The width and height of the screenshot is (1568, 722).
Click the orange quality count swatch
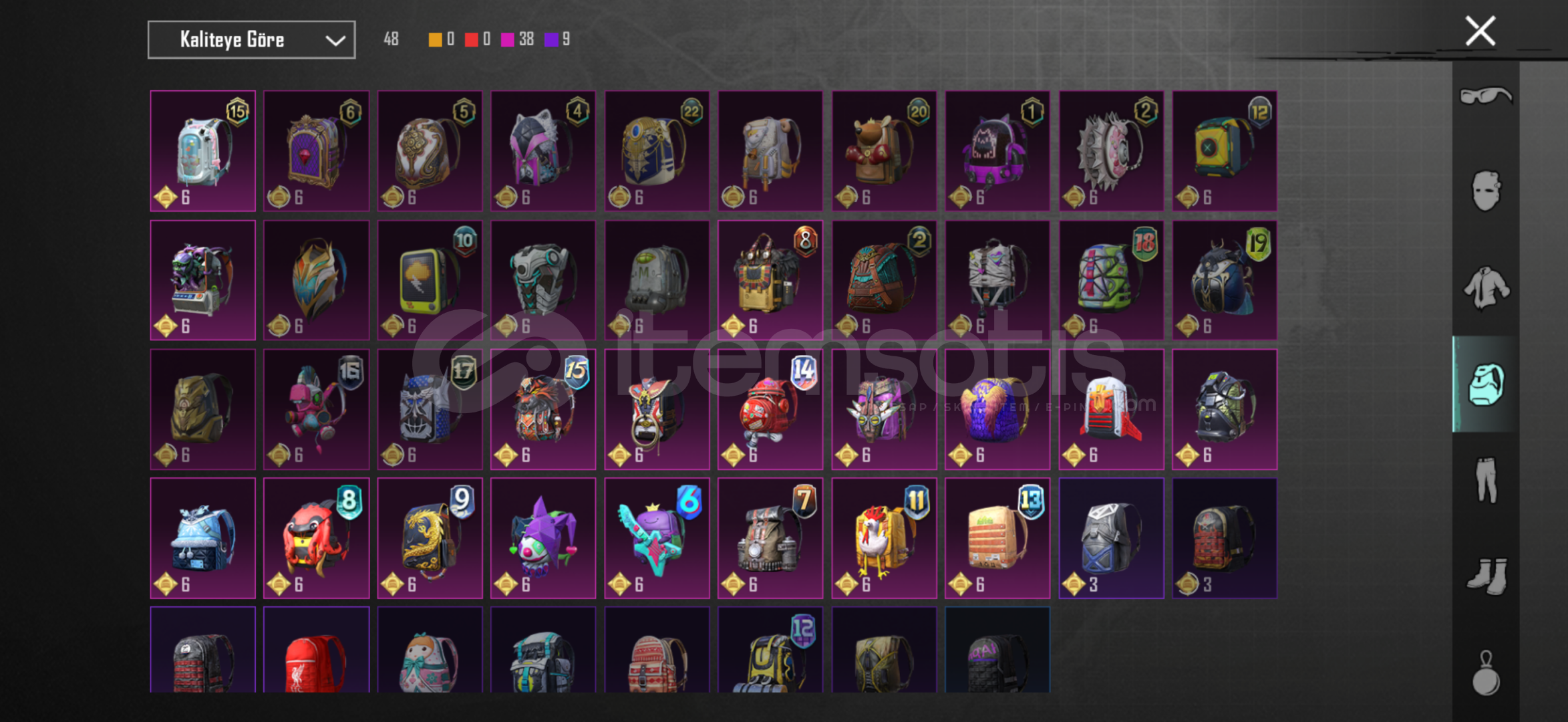tap(435, 39)
